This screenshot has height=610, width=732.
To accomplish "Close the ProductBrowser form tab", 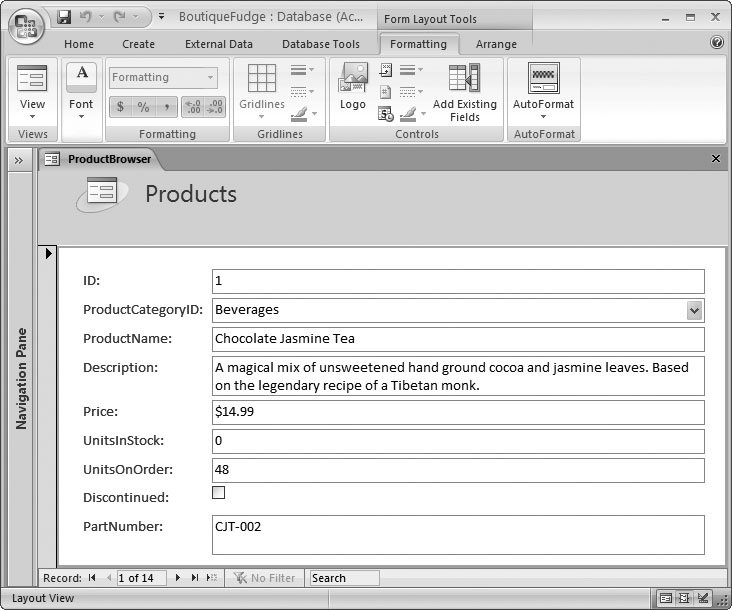I will (715, 159).
